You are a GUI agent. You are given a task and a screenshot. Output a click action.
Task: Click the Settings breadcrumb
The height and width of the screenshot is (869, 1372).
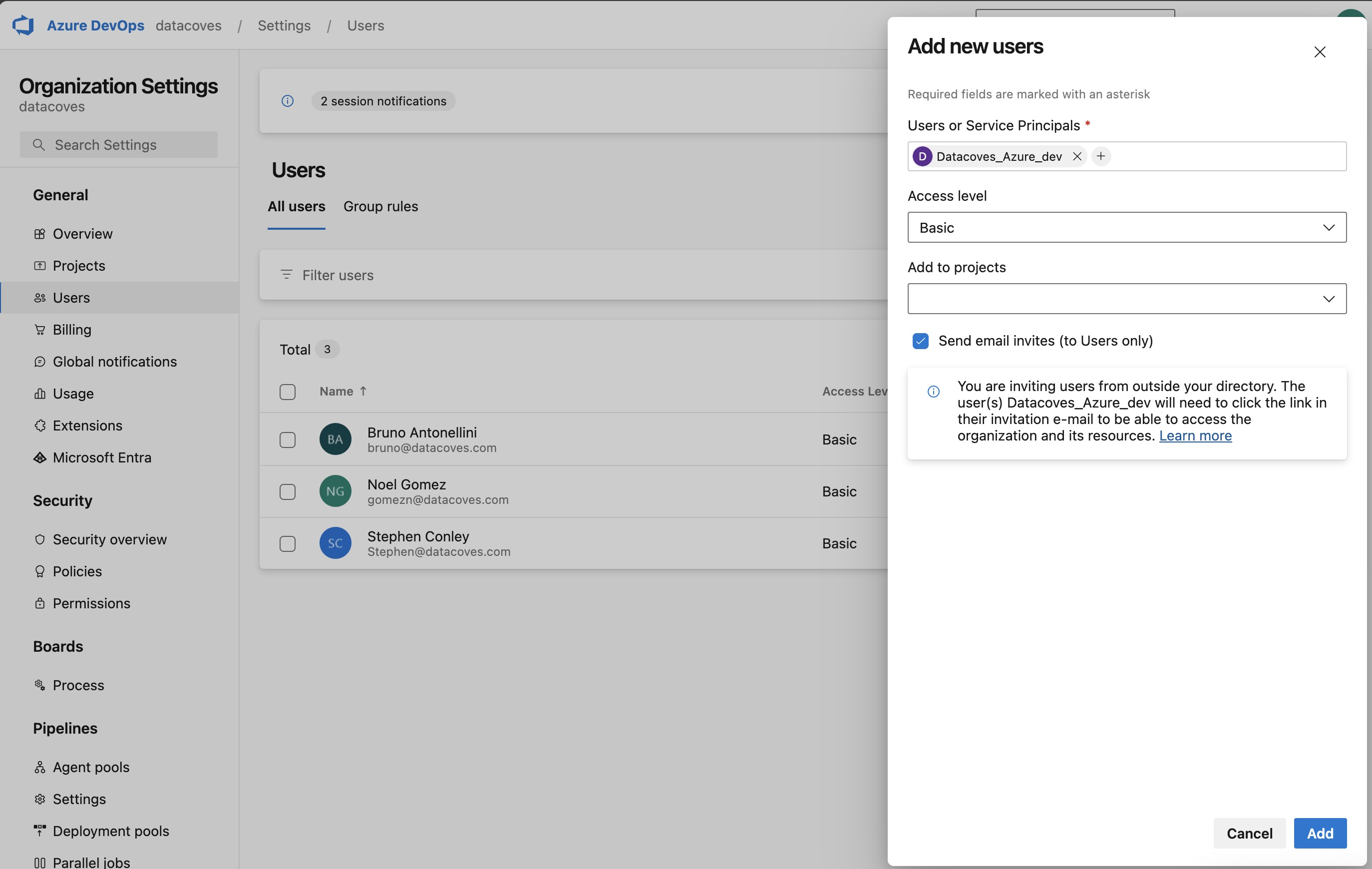coord(284,25)
